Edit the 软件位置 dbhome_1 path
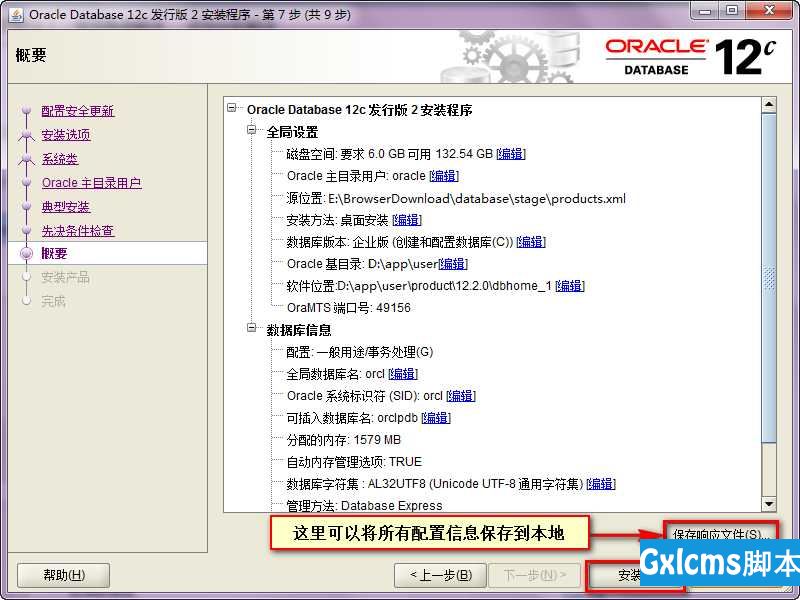Image resolution: width=800 pixels, height=600 pixels. (570, 286)
